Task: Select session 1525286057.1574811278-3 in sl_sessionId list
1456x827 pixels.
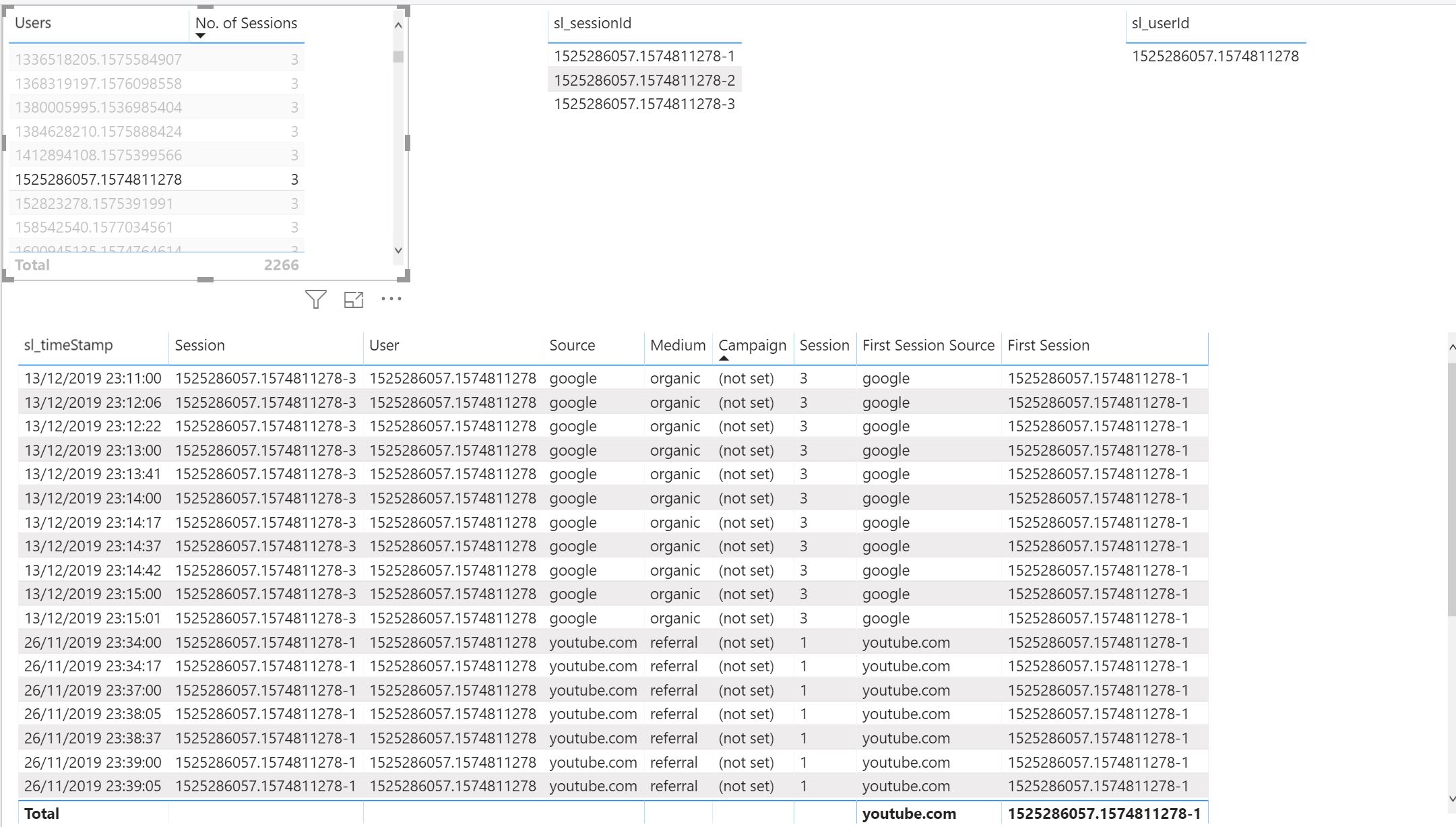Action: (644, 104)
